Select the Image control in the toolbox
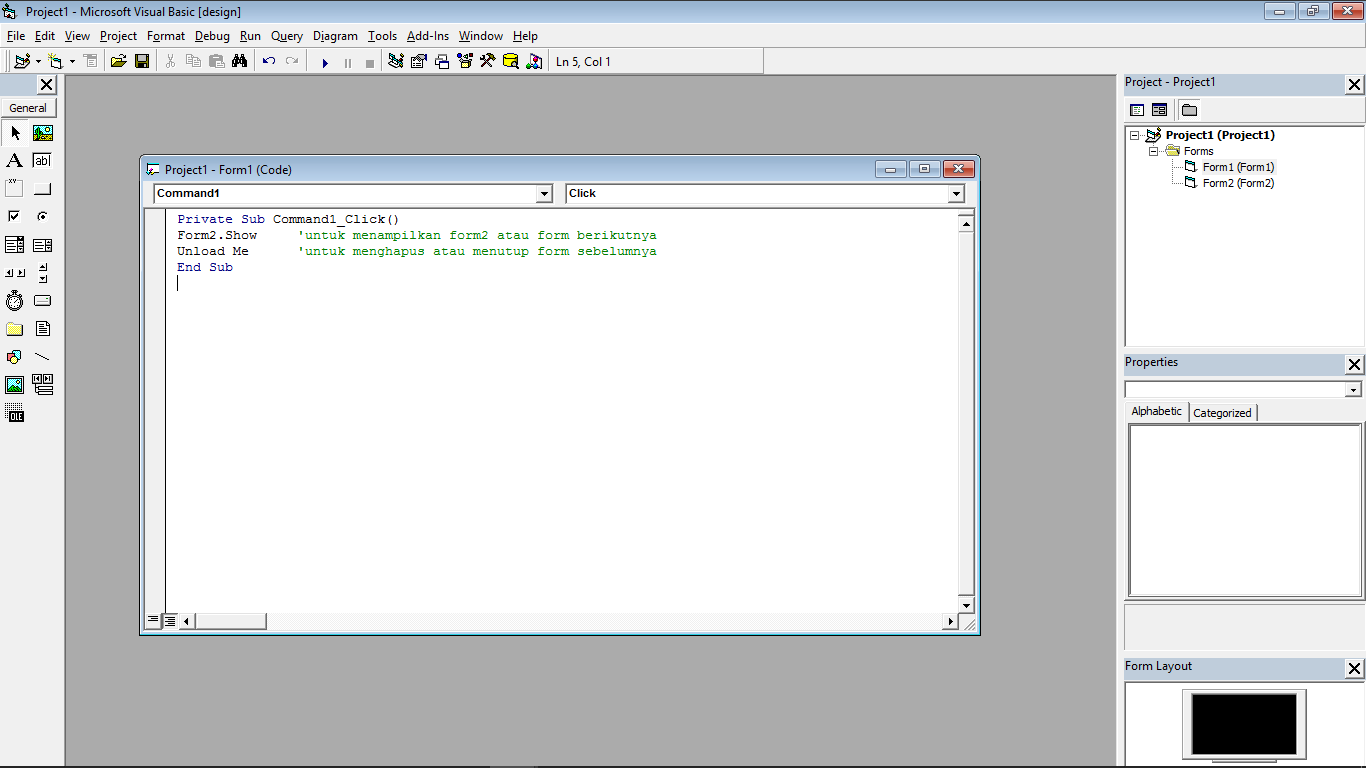Viewport: 1366px width, 768px height. point(14,384)
